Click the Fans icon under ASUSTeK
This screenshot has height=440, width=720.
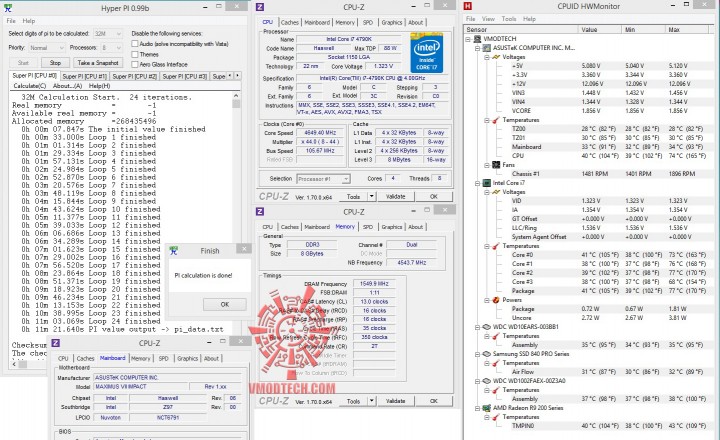click(496, 164)
